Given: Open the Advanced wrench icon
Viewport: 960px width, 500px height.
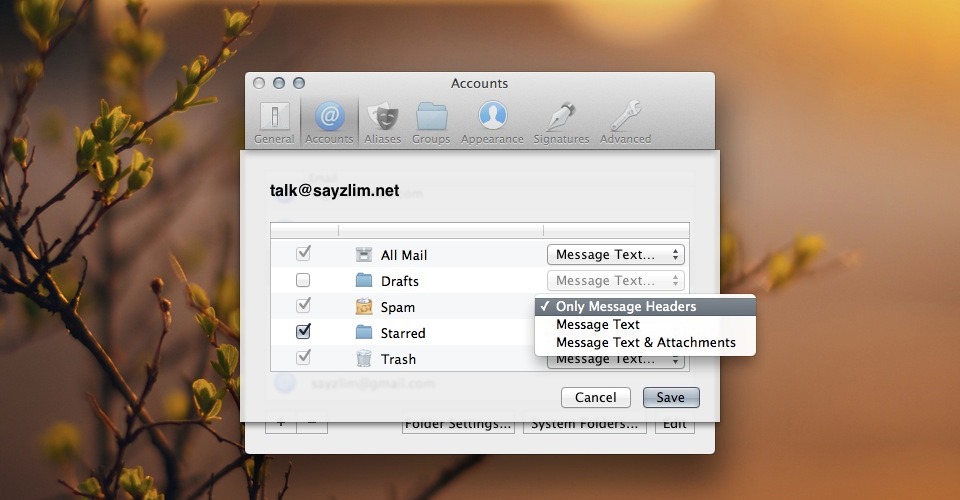Looking at the screenshot, I should [x=625, y=122].
